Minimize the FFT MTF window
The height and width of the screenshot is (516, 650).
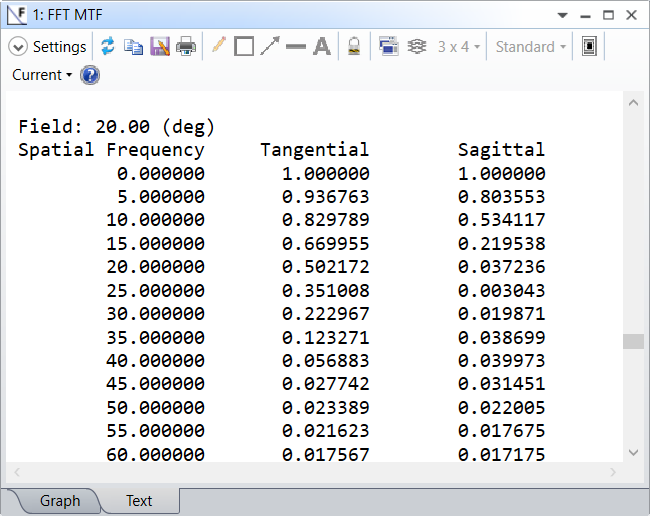point(585,16)
